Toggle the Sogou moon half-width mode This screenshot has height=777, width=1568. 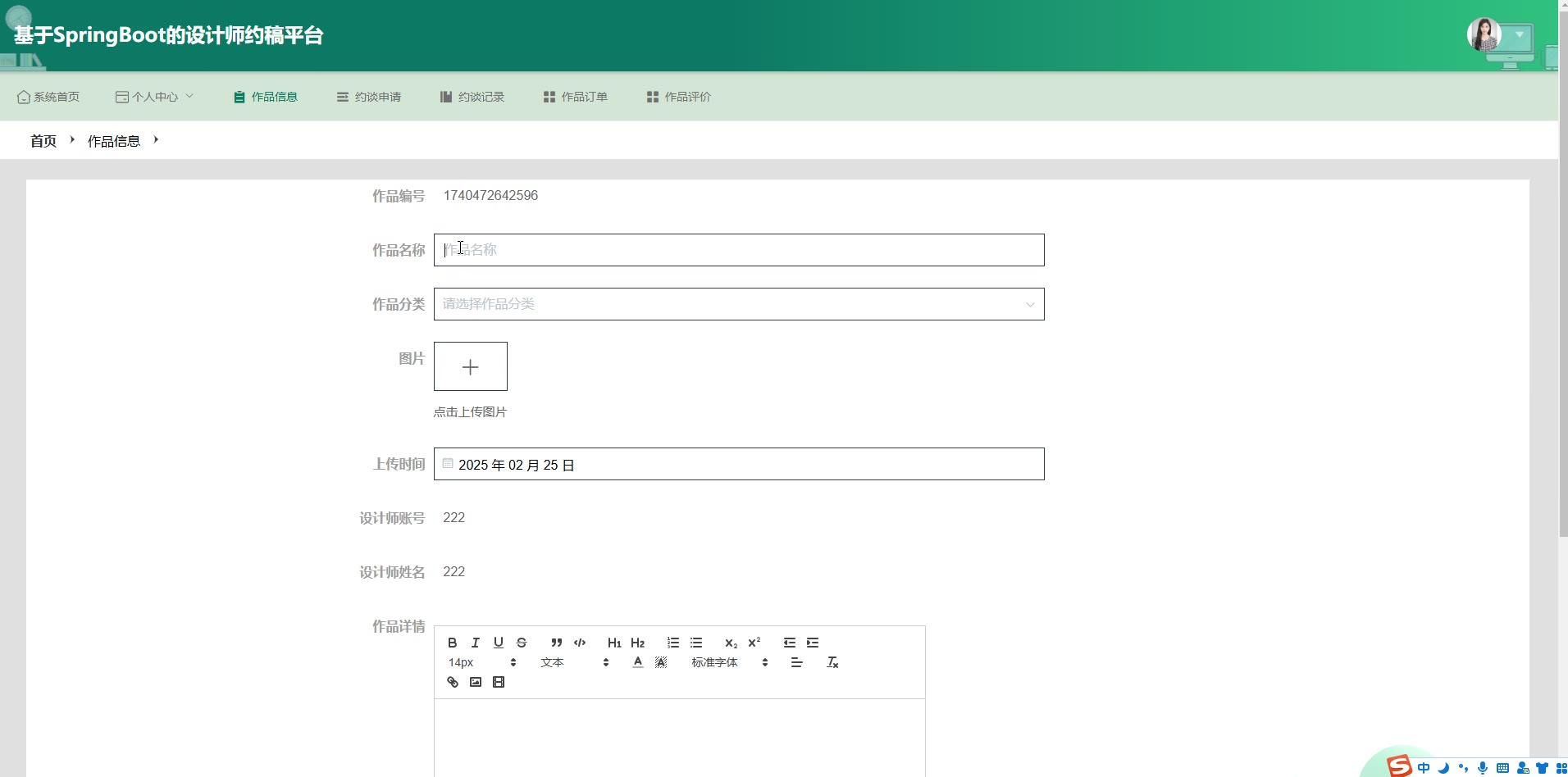(1443, 768)
